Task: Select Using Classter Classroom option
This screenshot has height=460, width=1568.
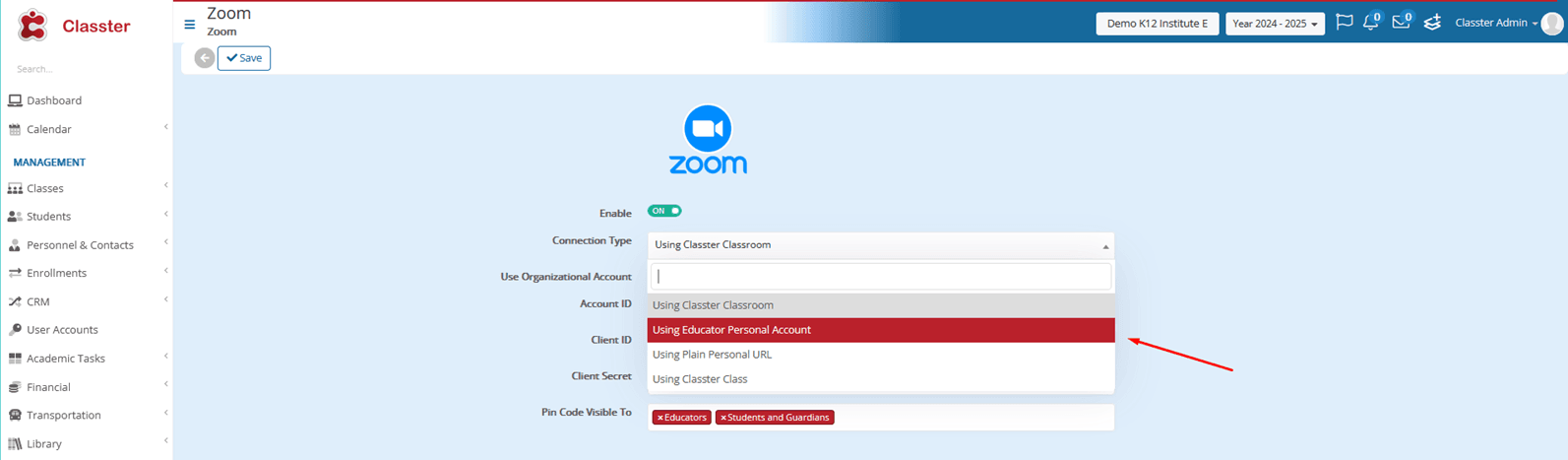Action: click(x=881, y=305)
